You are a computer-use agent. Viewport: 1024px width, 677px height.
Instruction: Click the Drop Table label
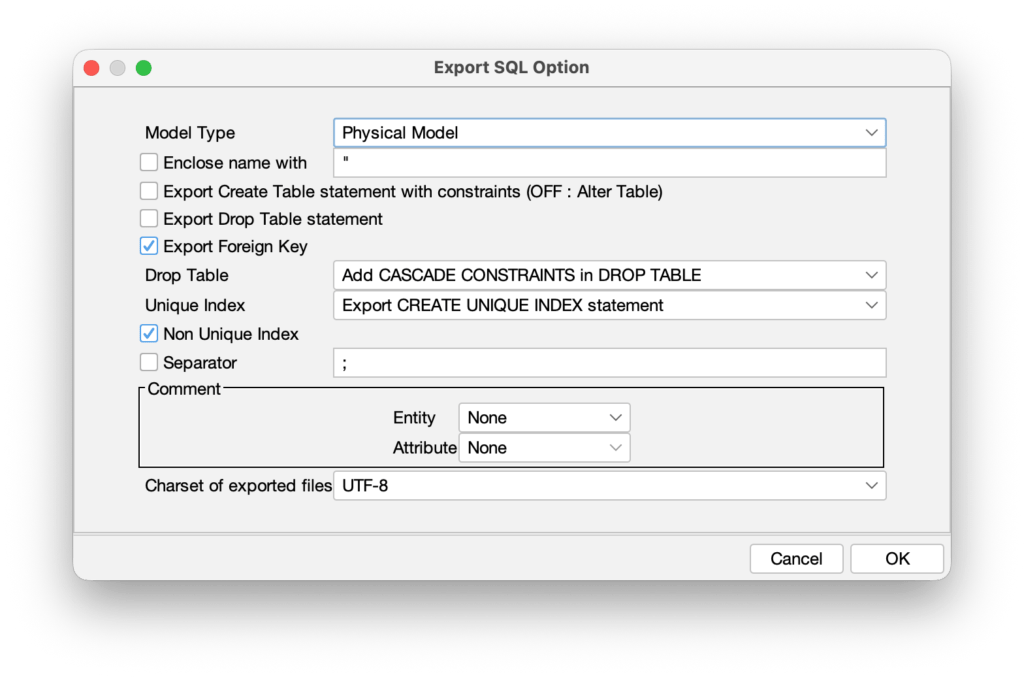pyautogui.click(x=187, y=275)
